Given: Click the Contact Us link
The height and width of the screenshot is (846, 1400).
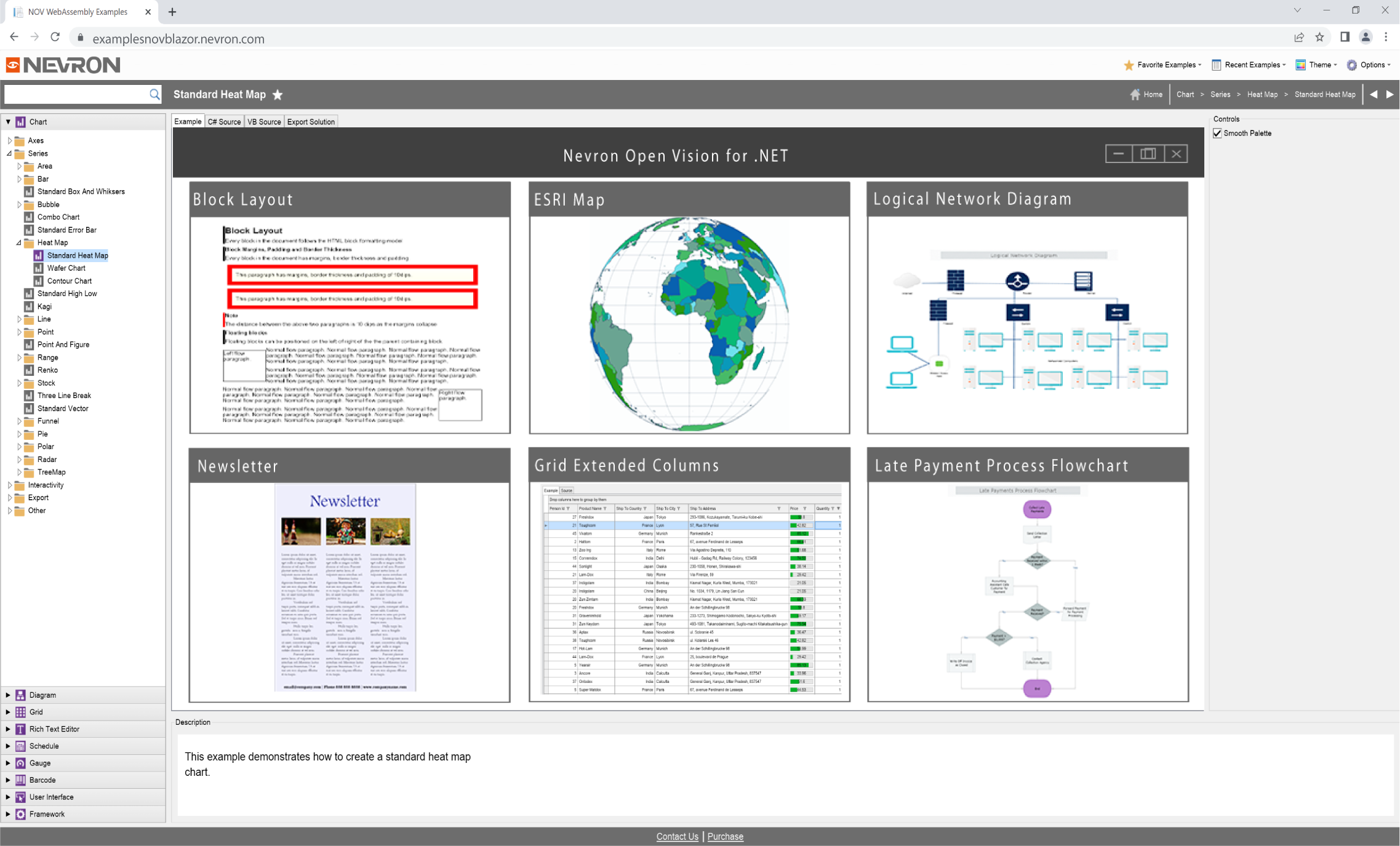Looking at the screenshot, I should [x=677, y=836].
